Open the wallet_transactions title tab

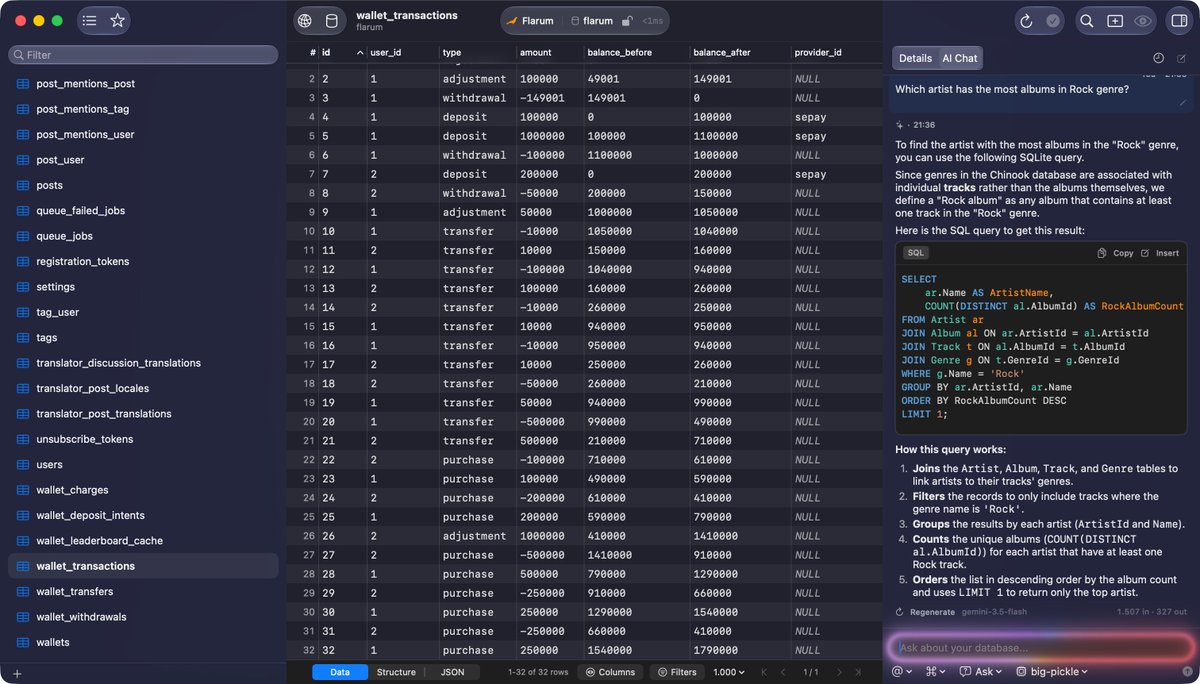(407, 16)
